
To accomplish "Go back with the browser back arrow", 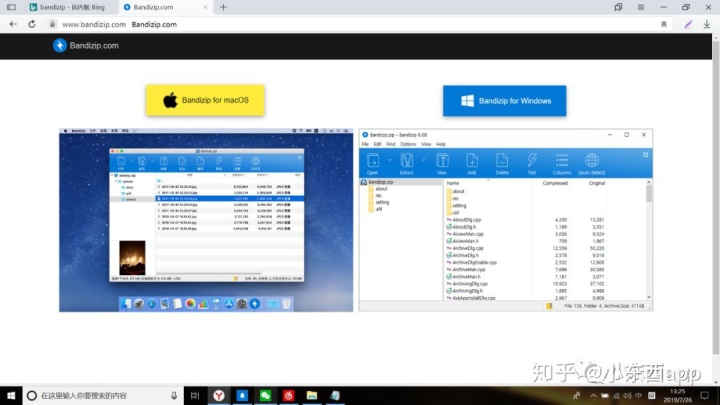I will (13, 24).
